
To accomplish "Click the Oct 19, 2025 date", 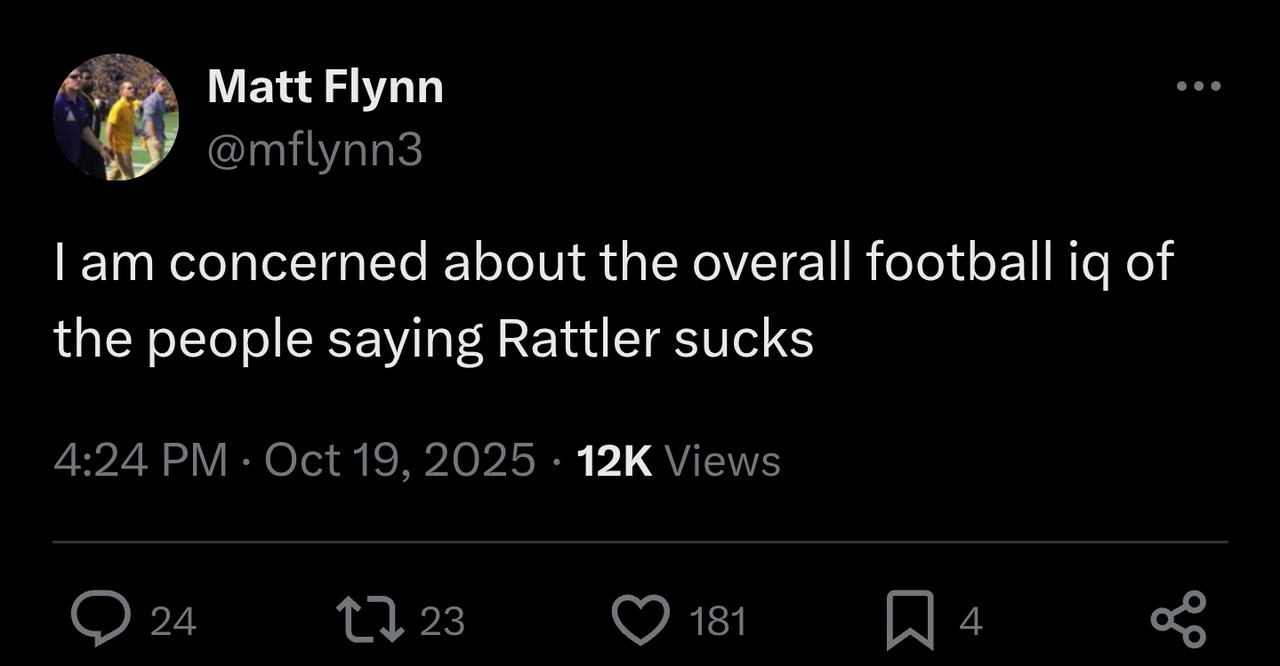I will tap(400, 461).
